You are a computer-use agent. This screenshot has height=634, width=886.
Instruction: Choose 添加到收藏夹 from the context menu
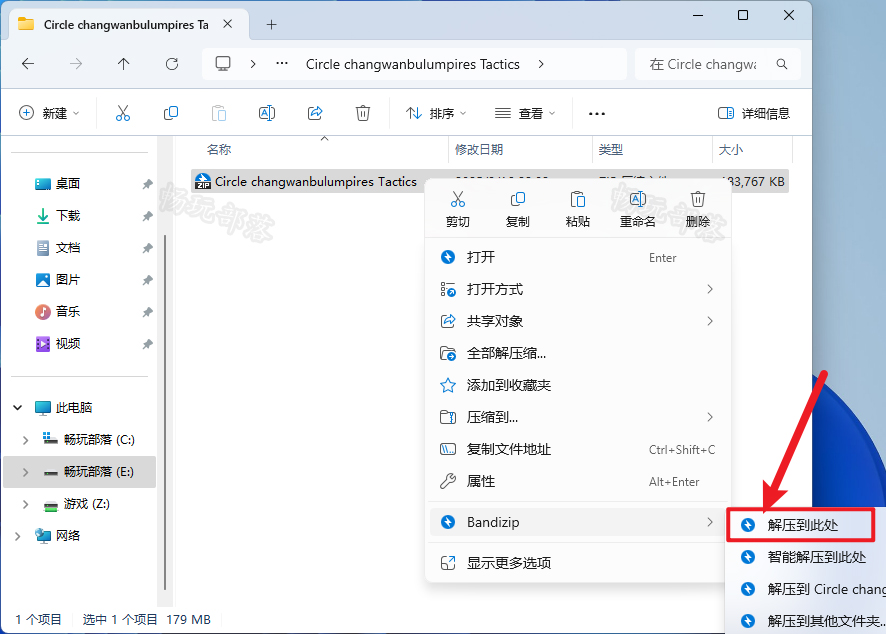point(578,385)
